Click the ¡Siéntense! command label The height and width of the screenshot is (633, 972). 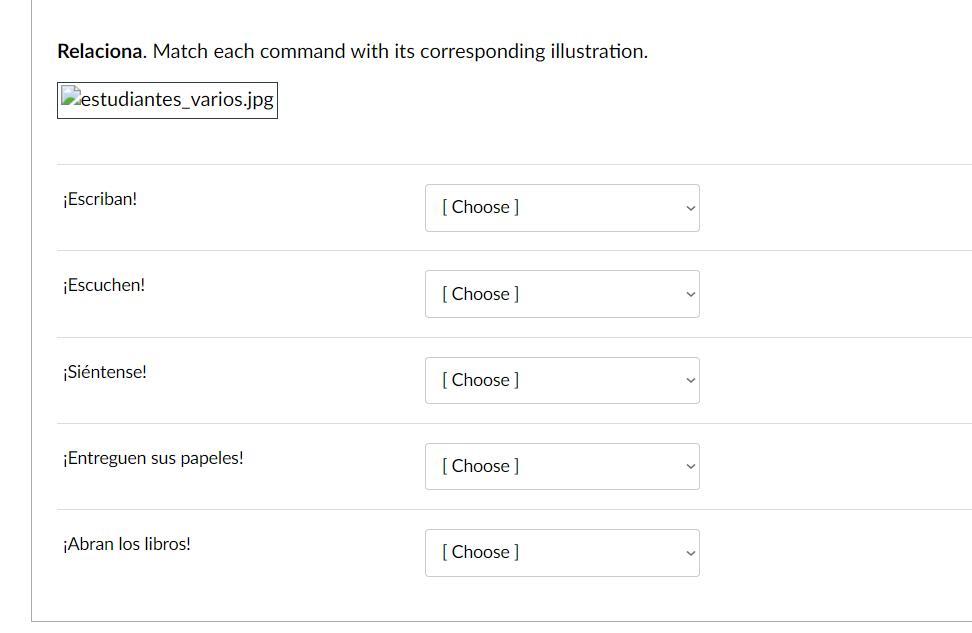[x=105, y=372]
